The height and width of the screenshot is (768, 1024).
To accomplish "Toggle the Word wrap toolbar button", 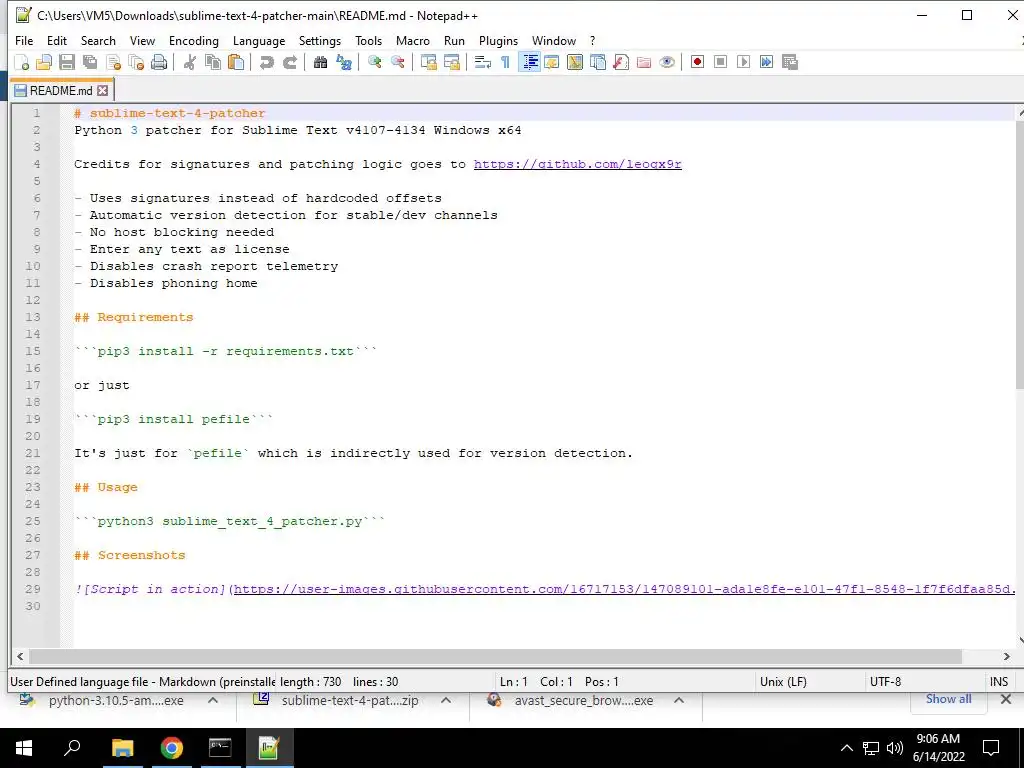I will [x=483, y=62].
